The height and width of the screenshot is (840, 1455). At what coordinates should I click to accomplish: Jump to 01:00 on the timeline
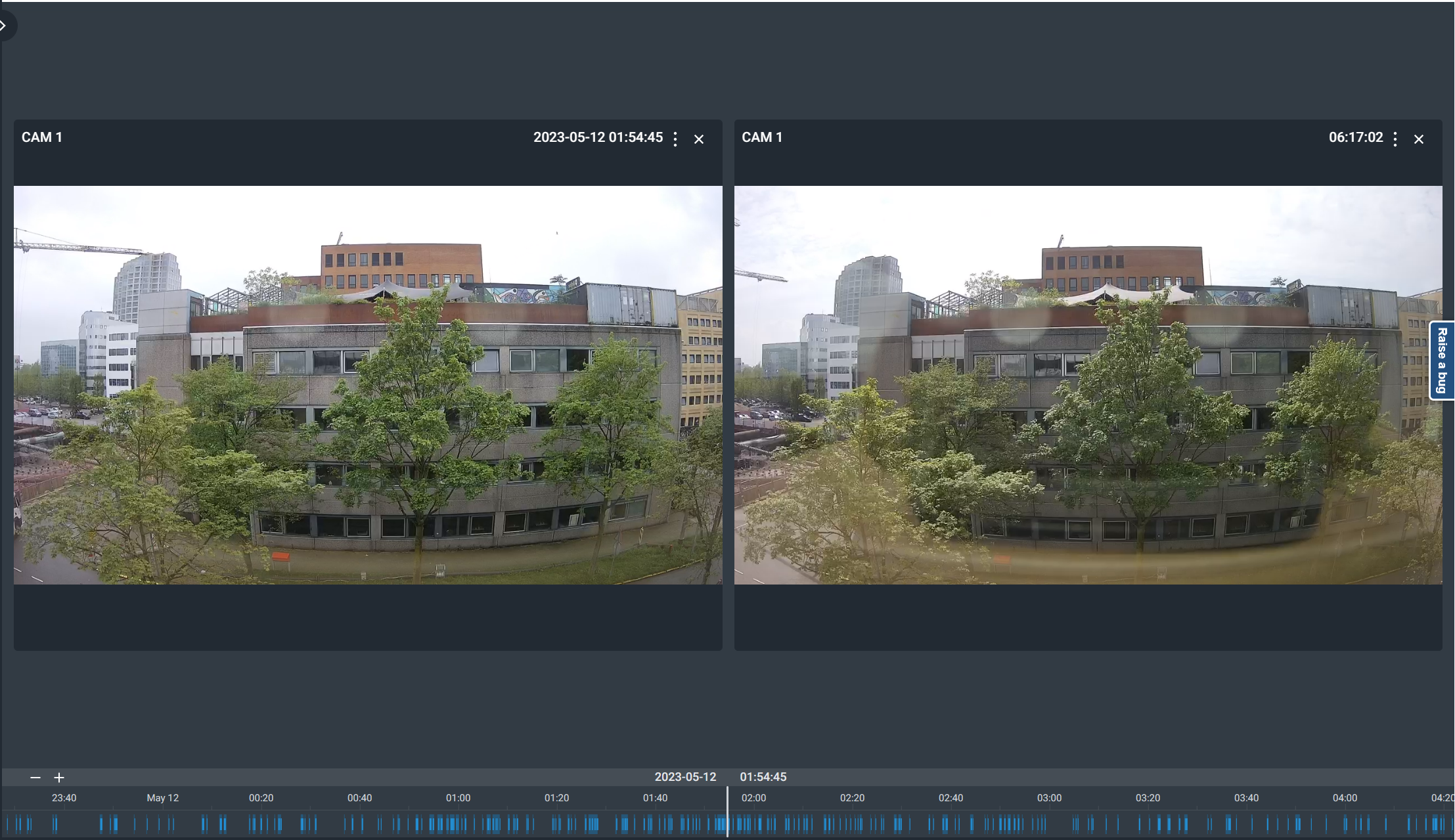point(458,798)
